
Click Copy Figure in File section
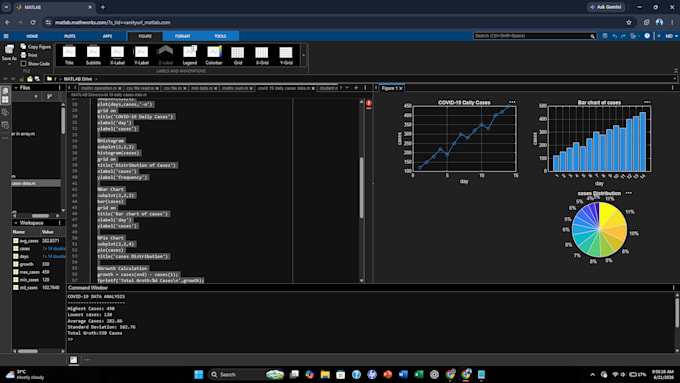pos(36,46)
